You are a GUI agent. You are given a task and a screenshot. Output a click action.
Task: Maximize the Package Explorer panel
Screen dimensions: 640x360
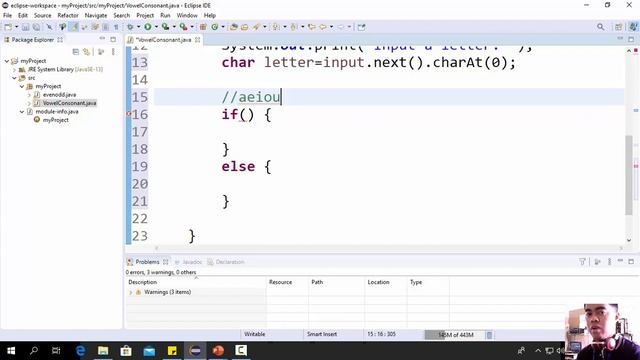[x=113, y=40]
